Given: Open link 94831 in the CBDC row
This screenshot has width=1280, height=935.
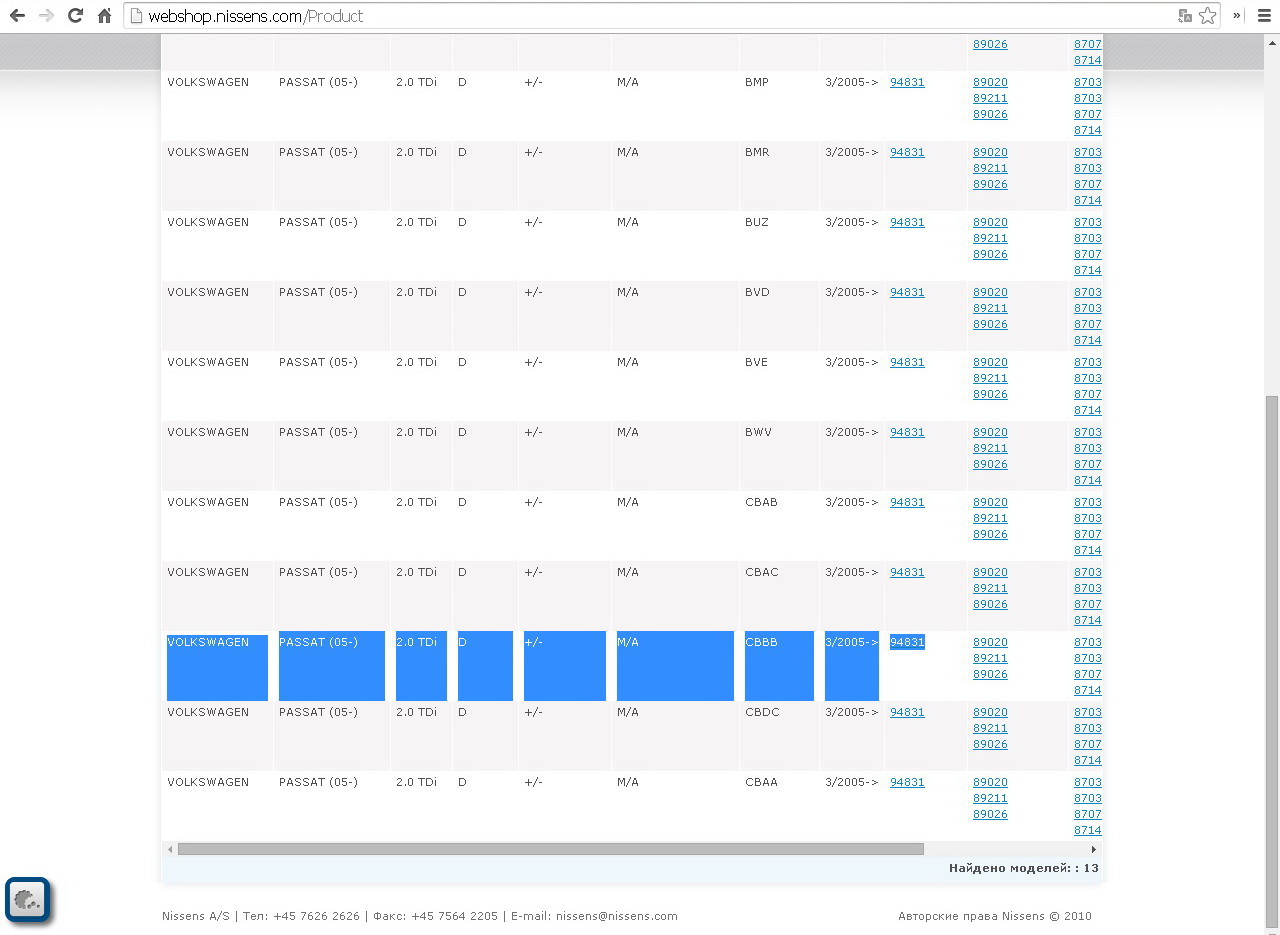Looking at the screenshot, I should point(907,712).
